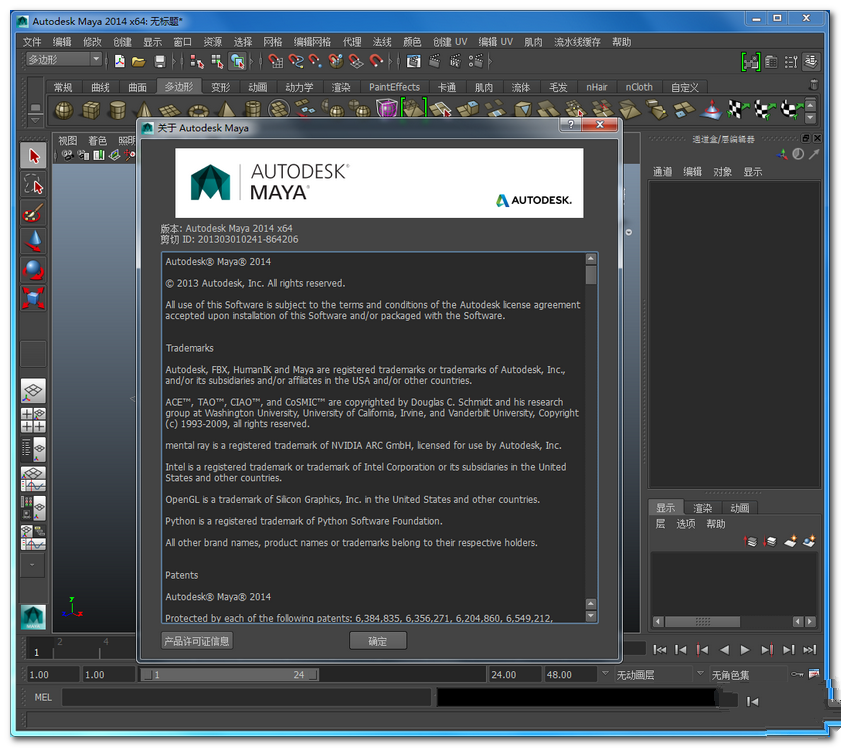Select the Lasso tool in toolbox

tap(33, 184)
